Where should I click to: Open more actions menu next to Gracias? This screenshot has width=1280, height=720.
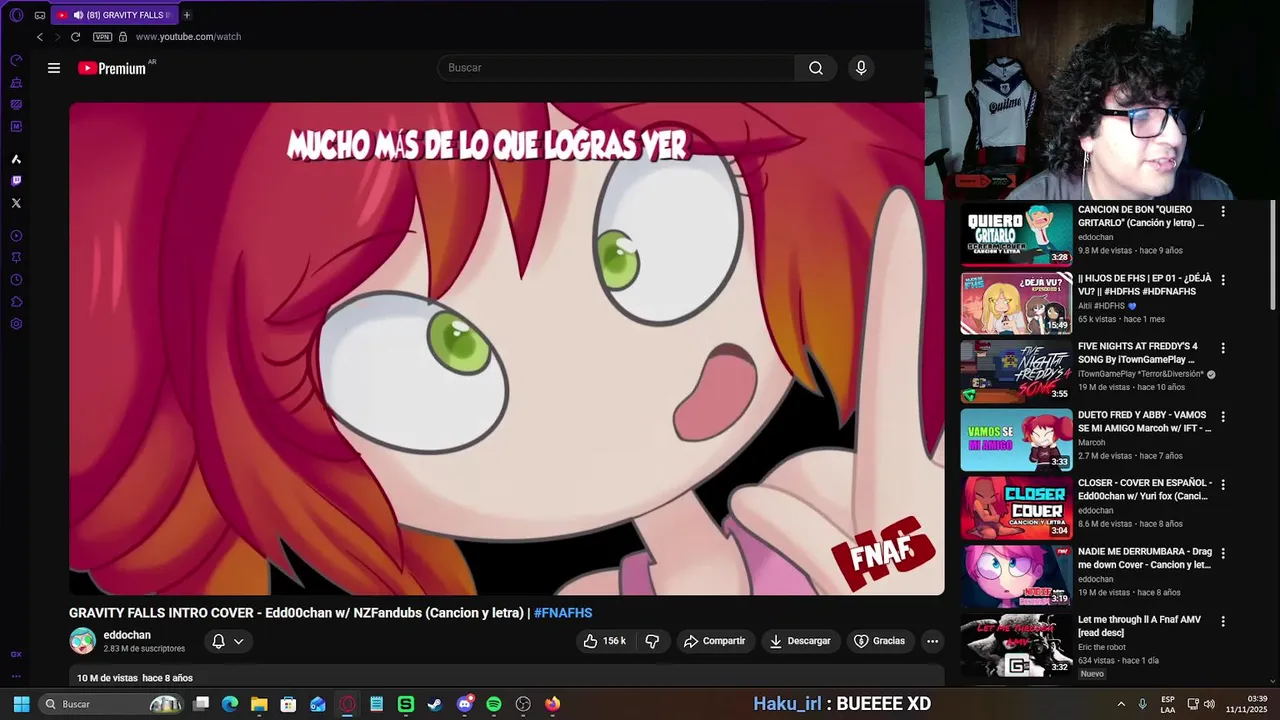point(932,641)
